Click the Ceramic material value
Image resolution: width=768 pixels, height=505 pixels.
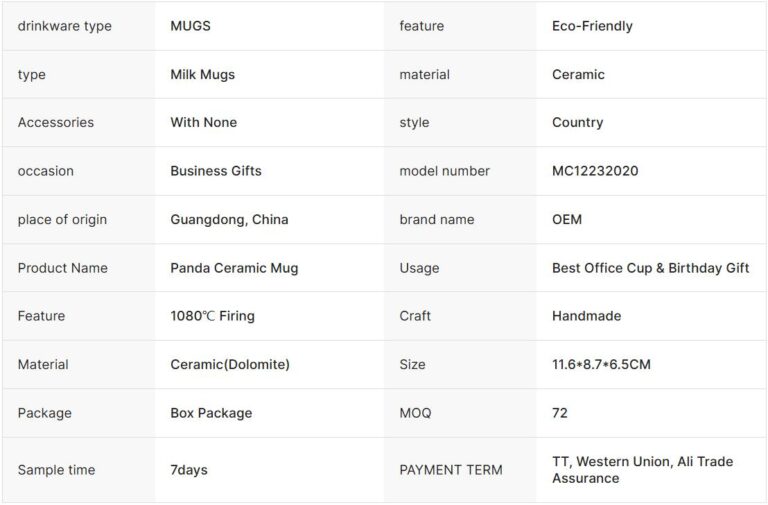tap(578, 74)
